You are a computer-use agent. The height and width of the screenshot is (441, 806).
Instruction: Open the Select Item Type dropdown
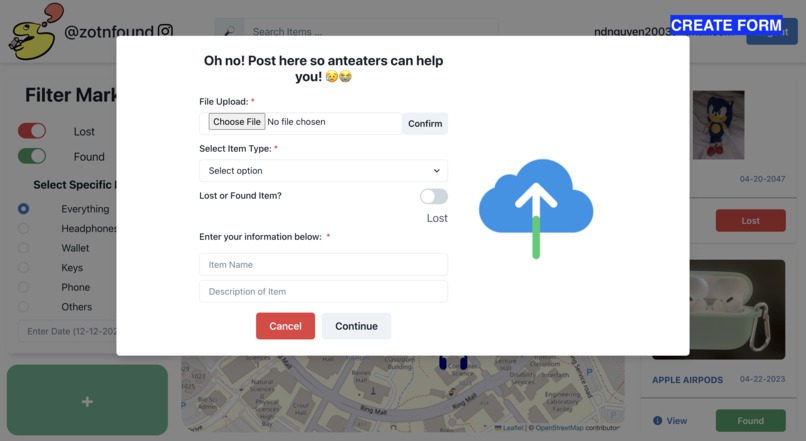pyautogui.click(x=323, y=171)
